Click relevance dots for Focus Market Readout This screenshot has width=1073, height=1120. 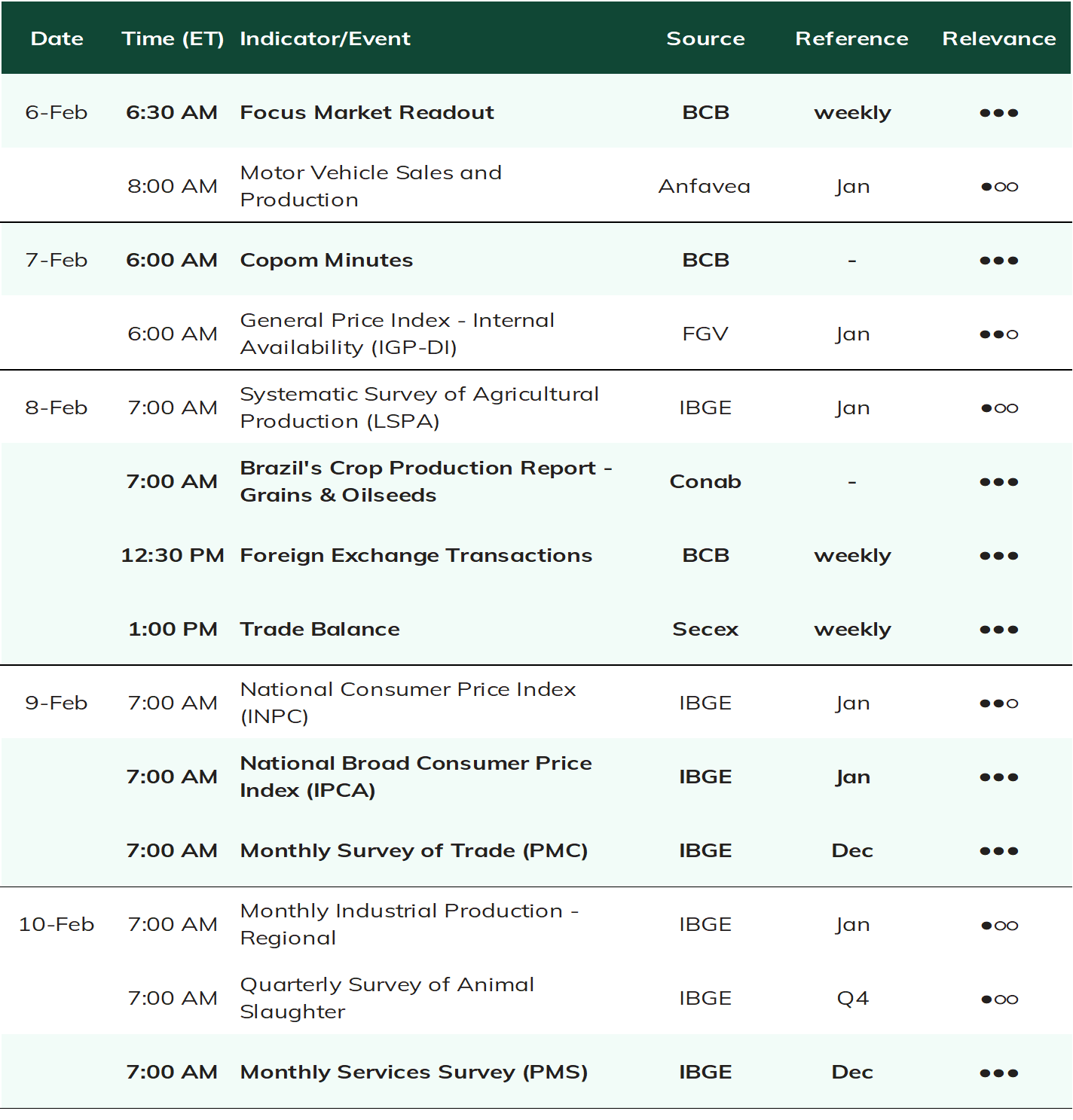(999, 113)
